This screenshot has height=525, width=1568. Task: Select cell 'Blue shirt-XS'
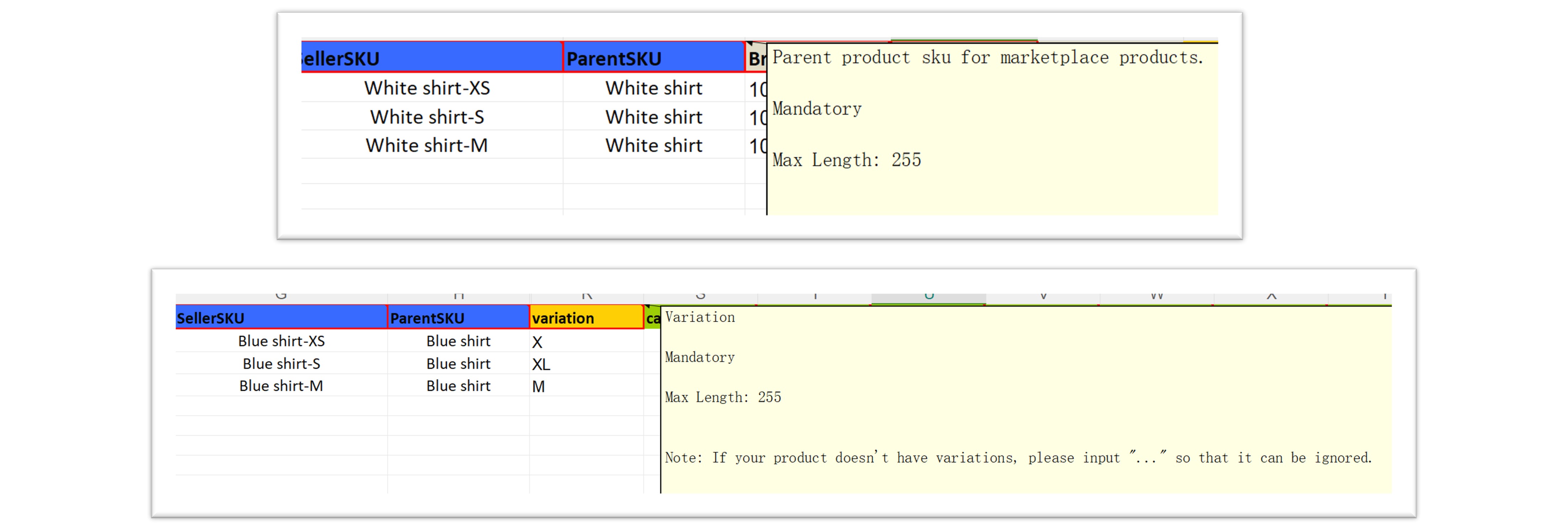[x=281, y=341]
